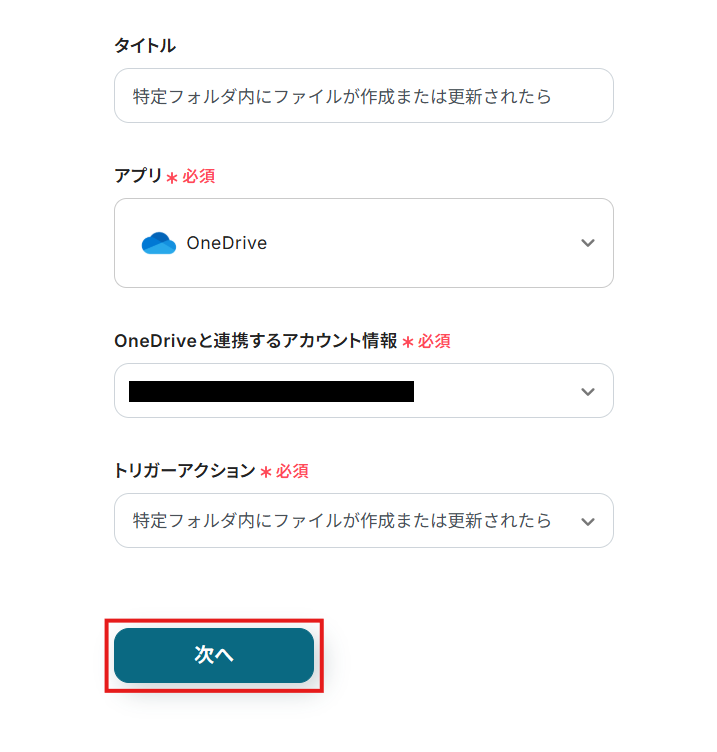The width and height of the screenshot is (717, 752).
Task: Open the account info dropdown chevron
Action: click(x=588, y=391)
